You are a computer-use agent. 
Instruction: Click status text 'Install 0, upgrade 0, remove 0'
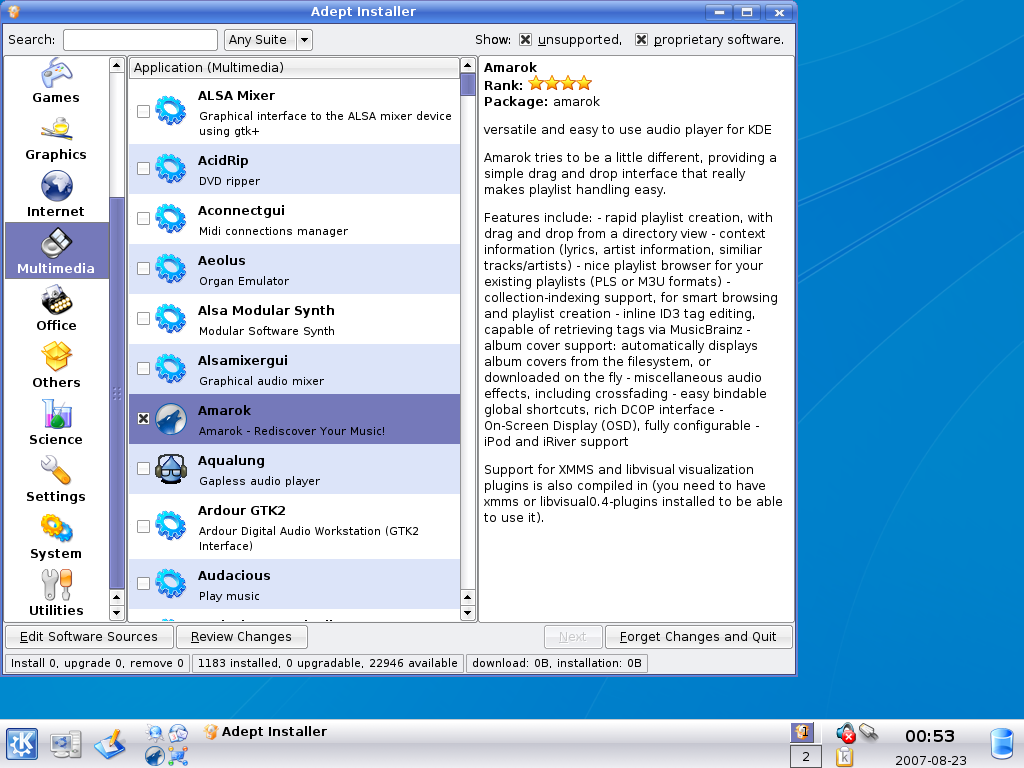pos(97,663)
